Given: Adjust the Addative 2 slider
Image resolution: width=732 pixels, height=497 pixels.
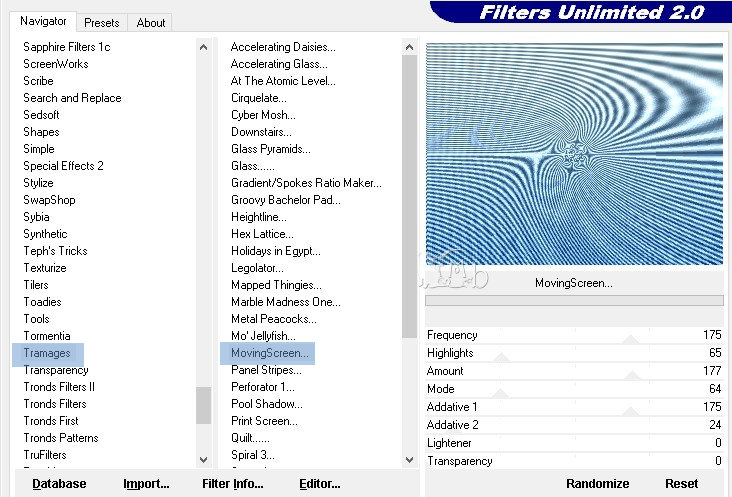Looking at the screenshot, I should point(574,425).
